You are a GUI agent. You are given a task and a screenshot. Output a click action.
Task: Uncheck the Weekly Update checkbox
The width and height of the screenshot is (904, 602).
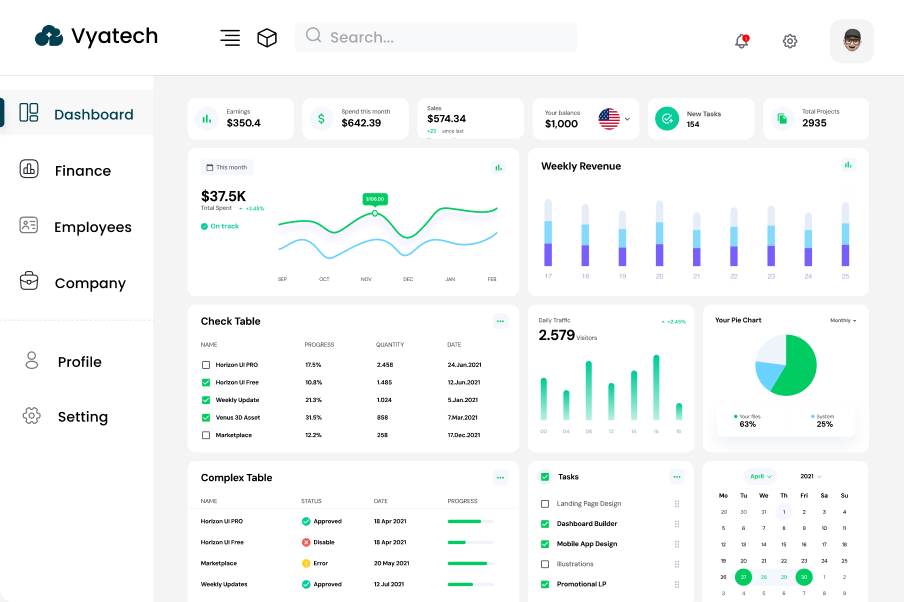(x=206, y=400)
